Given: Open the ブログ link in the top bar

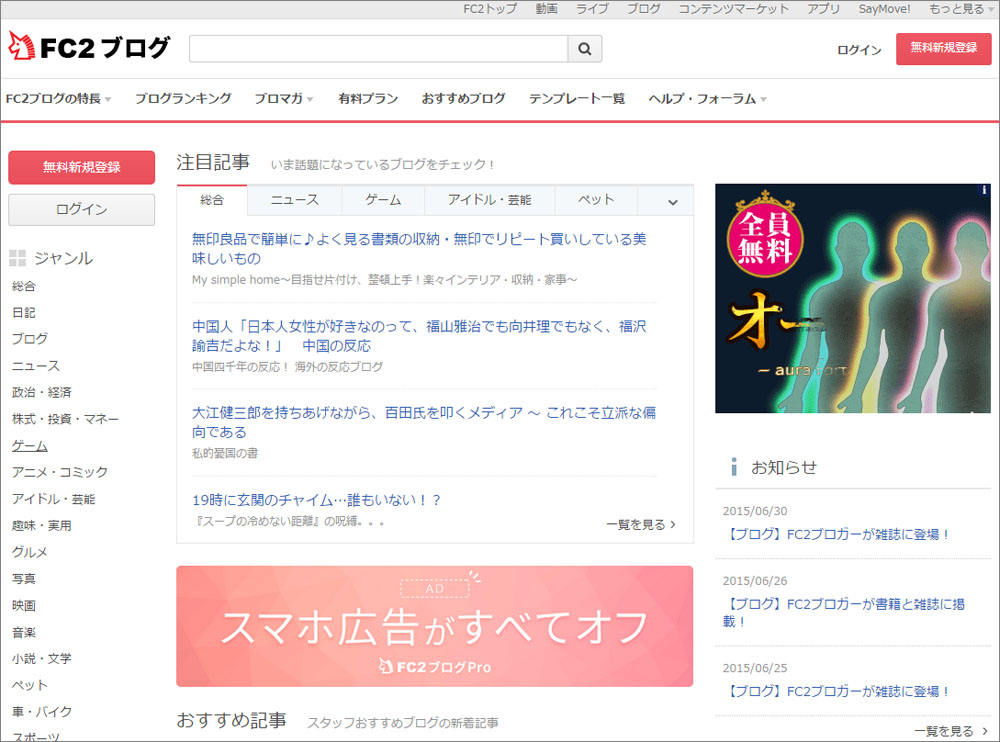Looking at the screenshot, I should (x=643, y=9).
